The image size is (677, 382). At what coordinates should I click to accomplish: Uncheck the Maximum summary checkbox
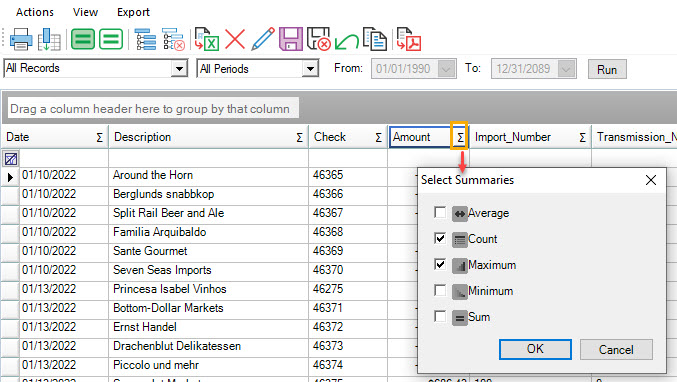point(440,264)
